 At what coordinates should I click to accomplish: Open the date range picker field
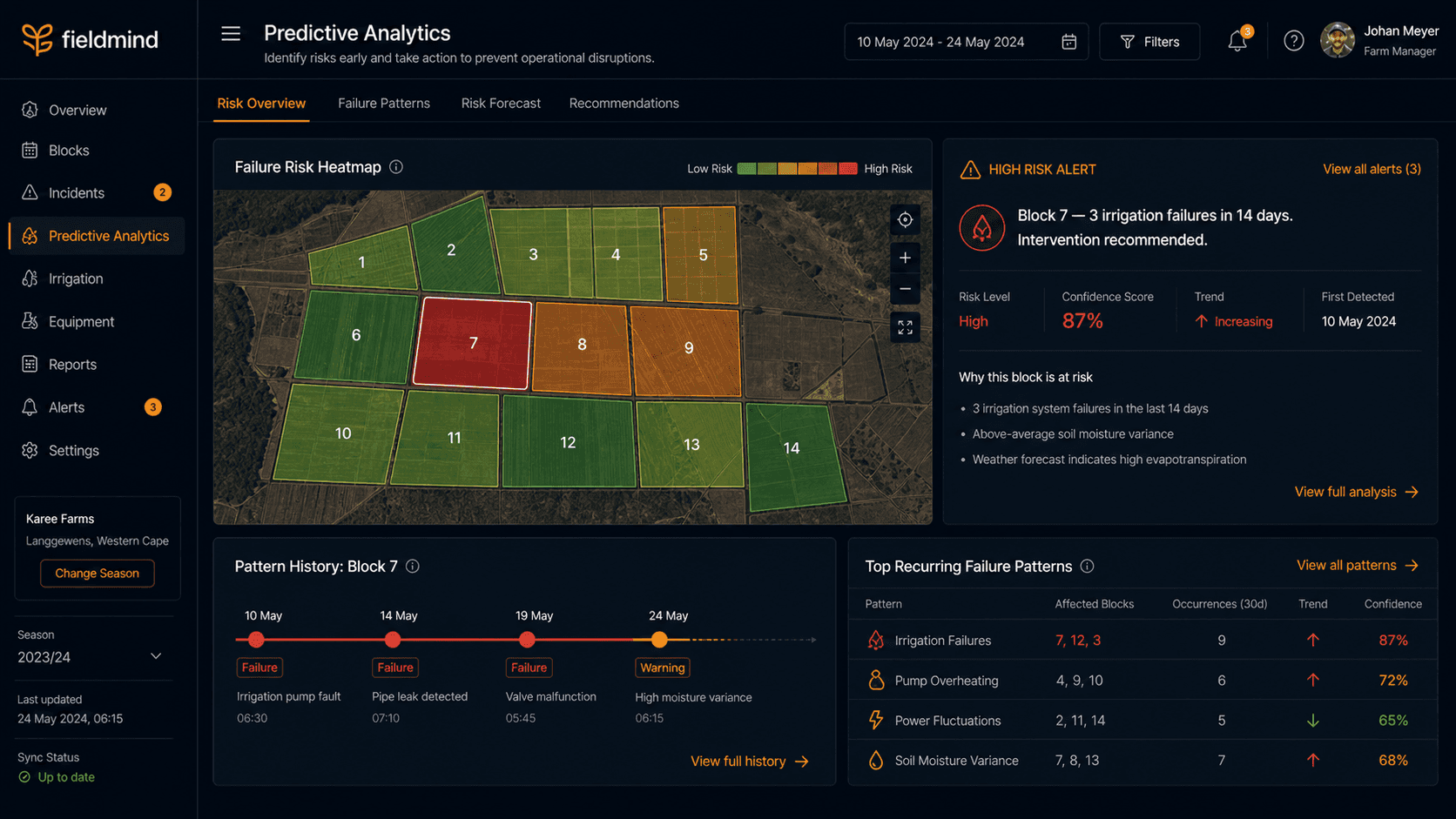(x=966, y=42)
